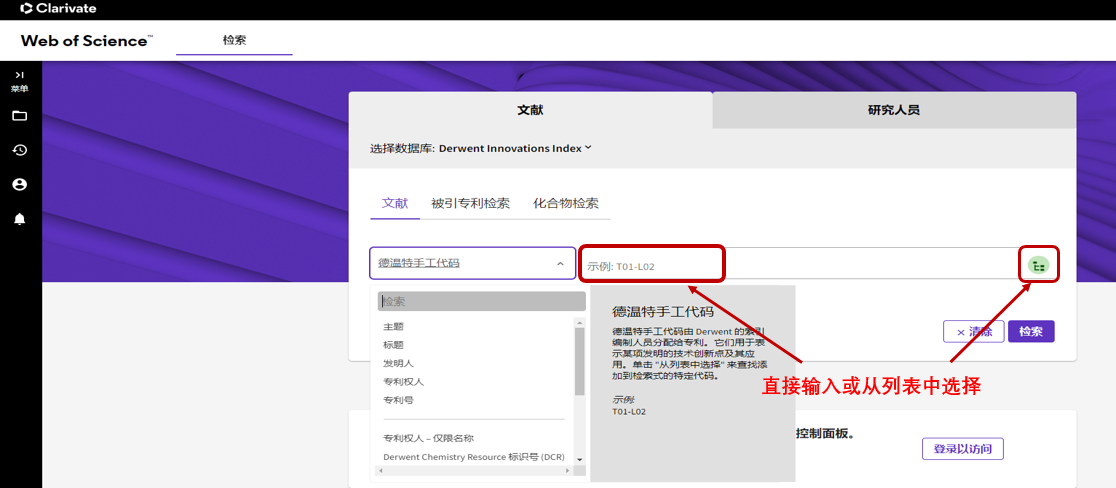
Task: Click the user profile icon
Action: pyautogui.click(x=19, y=185)
